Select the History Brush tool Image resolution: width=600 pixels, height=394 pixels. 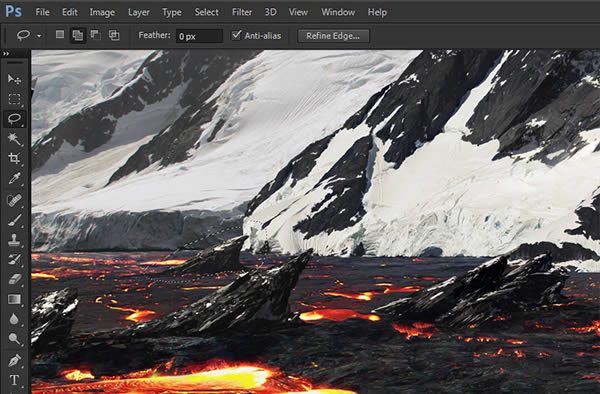(15, 259)
